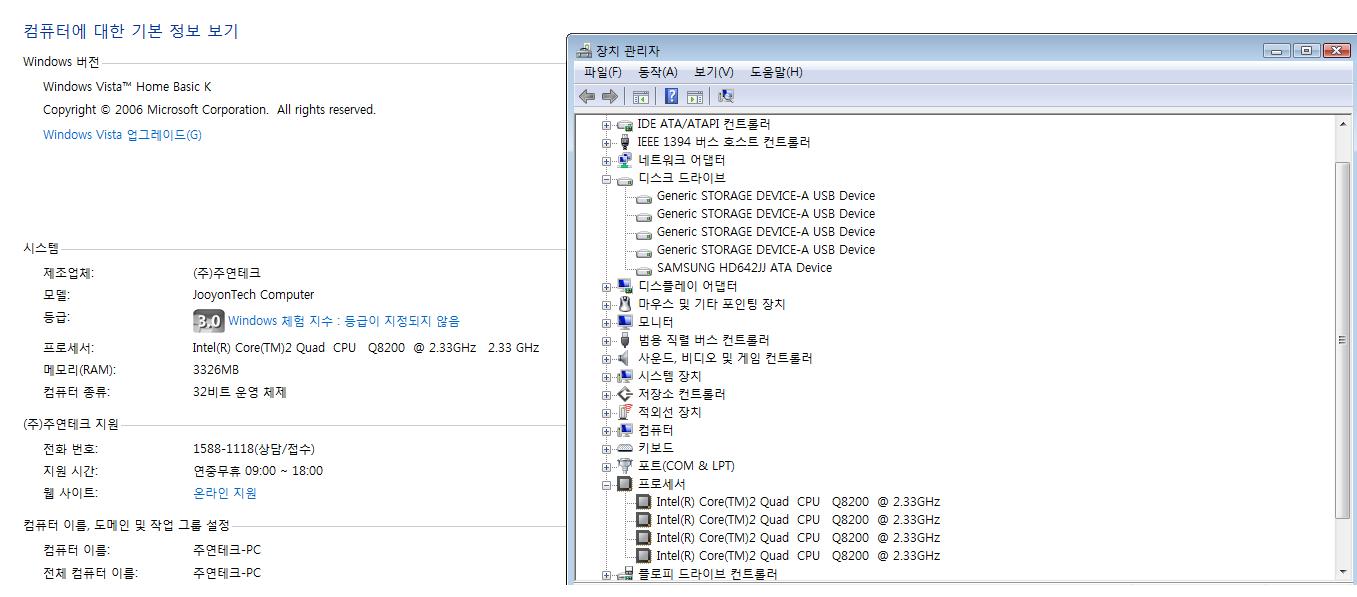The image size is (1357, 597).
Task: Click the 장치 관리자 title bar icon
Action: click(x=584, y=51)
